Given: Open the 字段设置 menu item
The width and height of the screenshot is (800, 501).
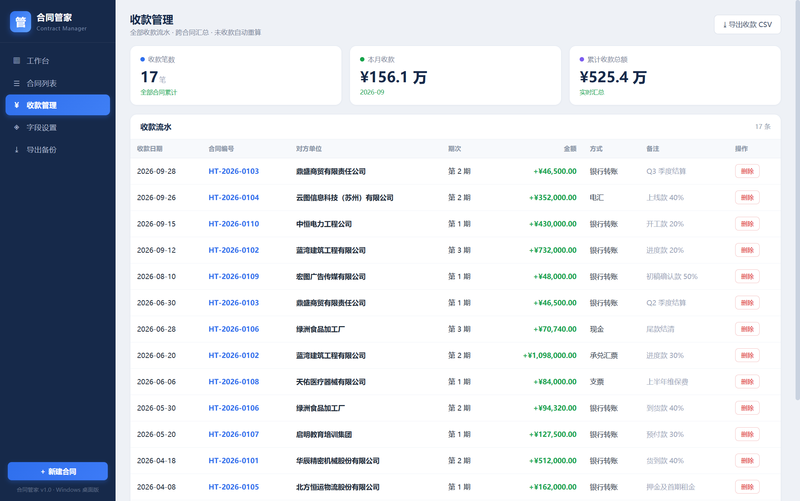Looking at the screenshot, I should click(58, 128).
